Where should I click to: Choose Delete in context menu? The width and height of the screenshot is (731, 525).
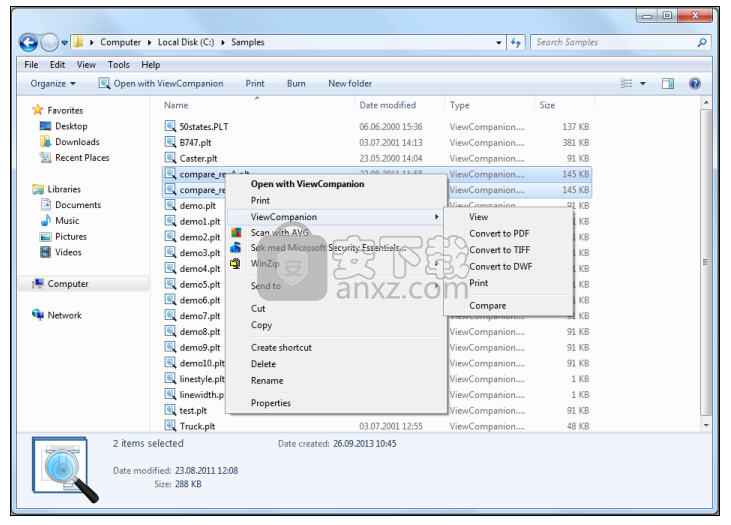[x=263, y=364]
